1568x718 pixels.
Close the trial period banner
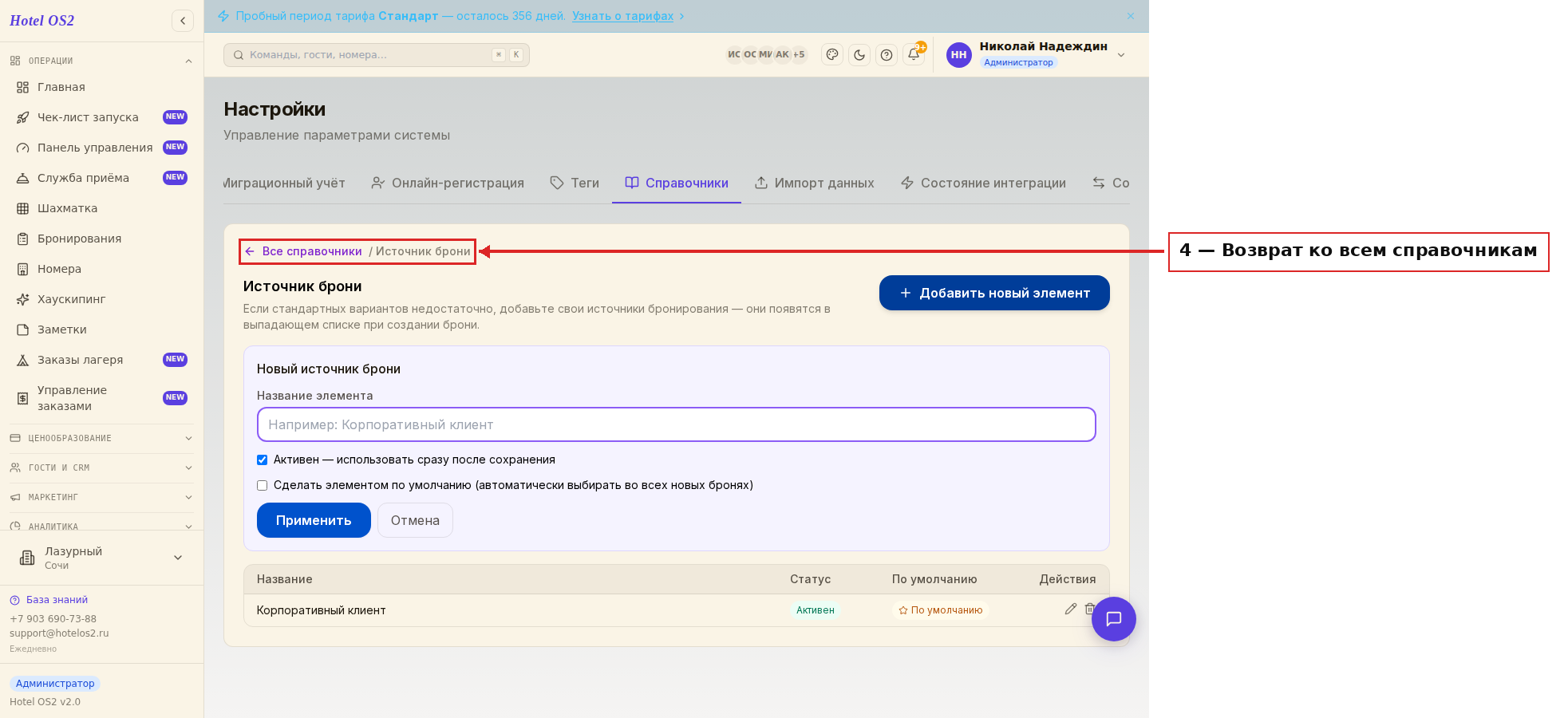tap(1131, 16)
